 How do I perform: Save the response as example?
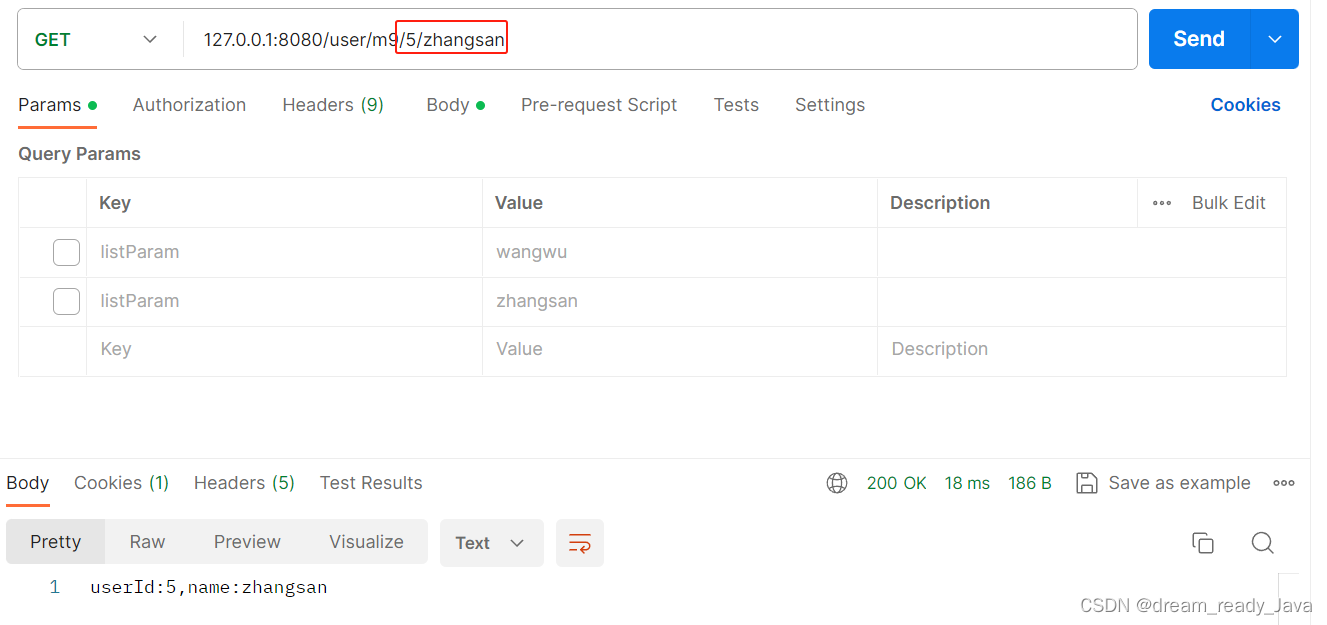coord(1163,483)
